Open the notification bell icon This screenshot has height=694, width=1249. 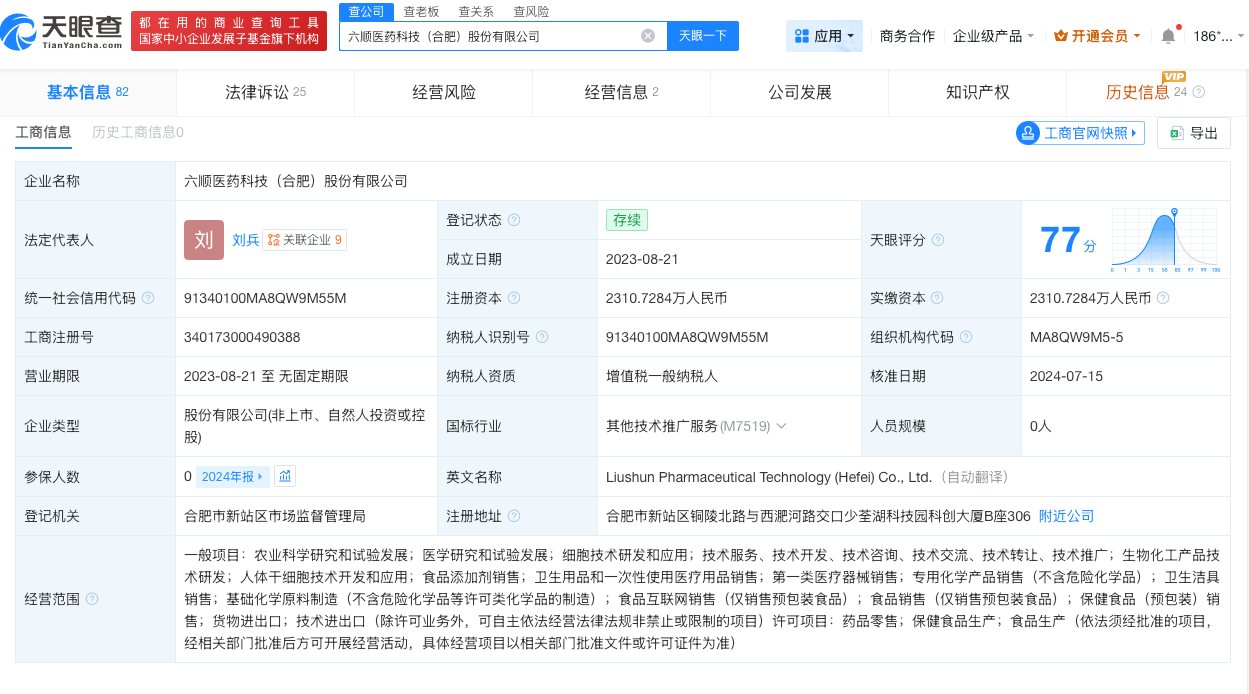[x=1166, y=33]
